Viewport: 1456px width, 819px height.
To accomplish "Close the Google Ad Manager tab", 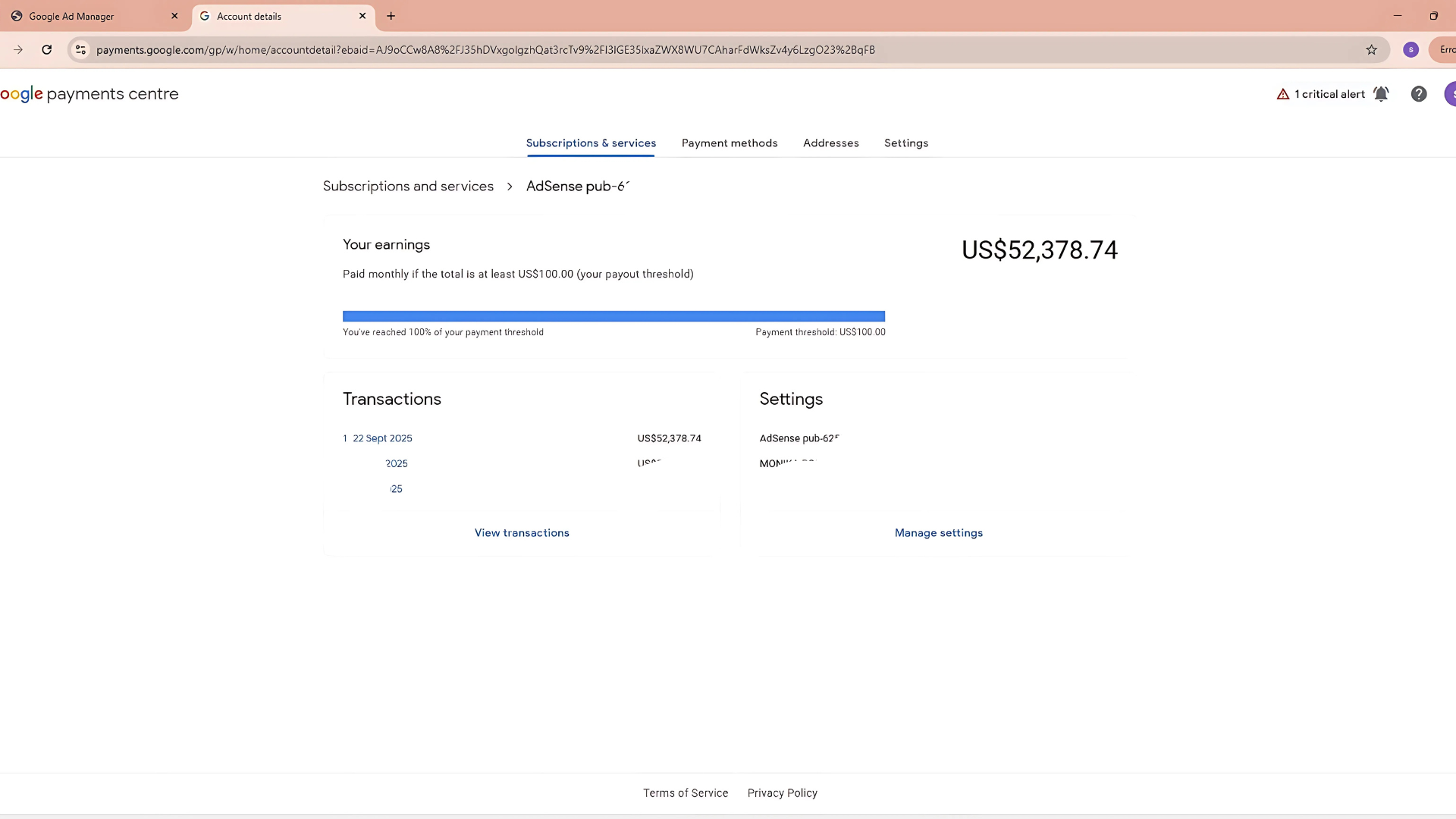I will [x=174, y=16].
